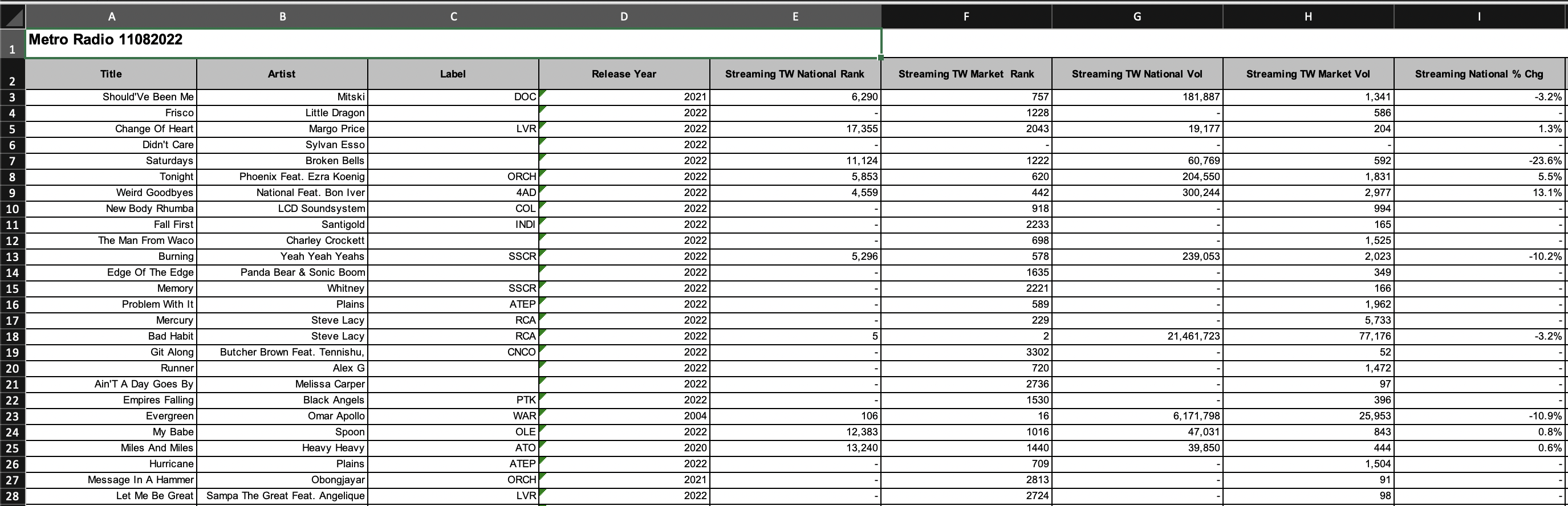Select national volume cell '21,461,723'
1568x506 pixels.
coord(1137,336)
